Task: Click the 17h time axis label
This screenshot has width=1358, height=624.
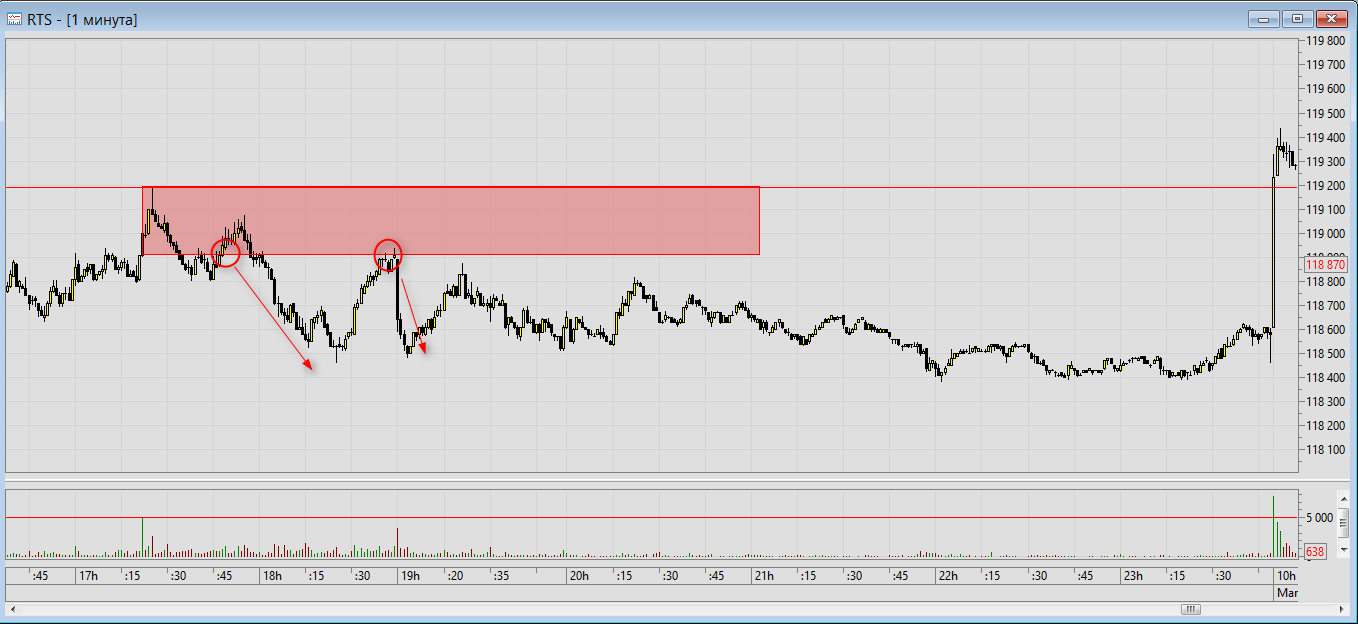Action: [88, 576]
